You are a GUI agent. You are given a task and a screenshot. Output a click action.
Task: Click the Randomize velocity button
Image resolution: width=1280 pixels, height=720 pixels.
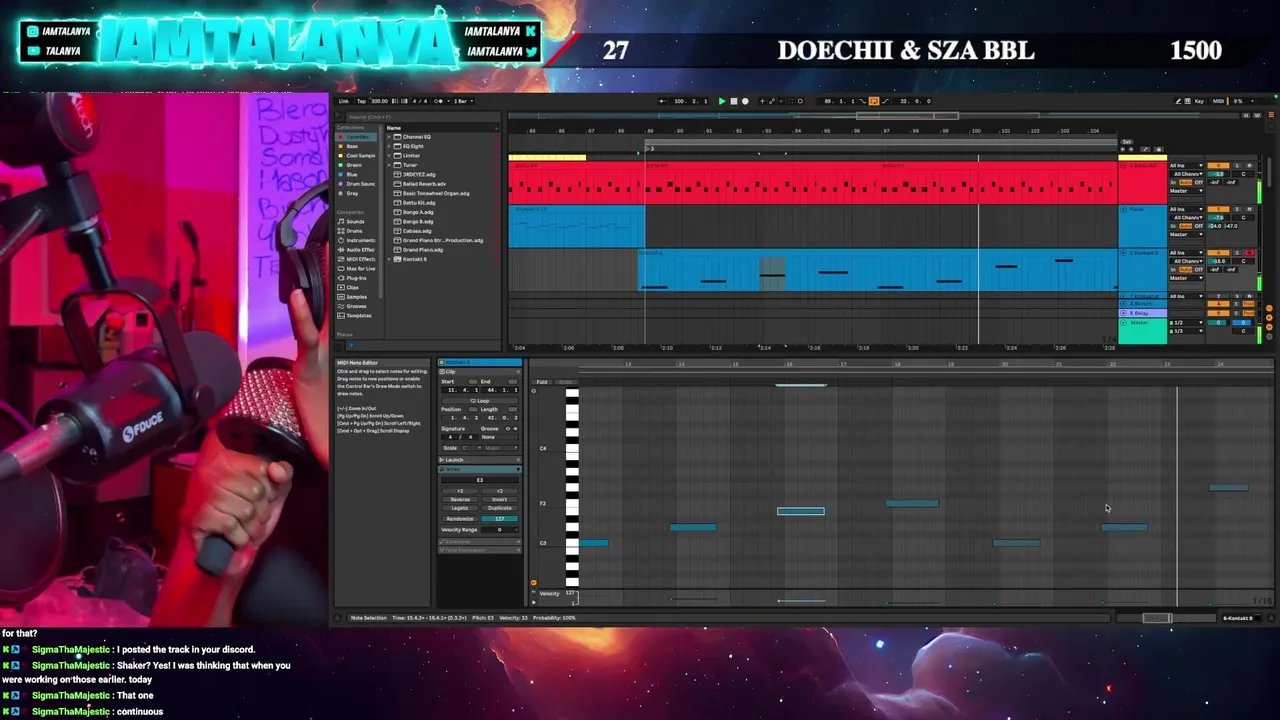click(460, 519)
